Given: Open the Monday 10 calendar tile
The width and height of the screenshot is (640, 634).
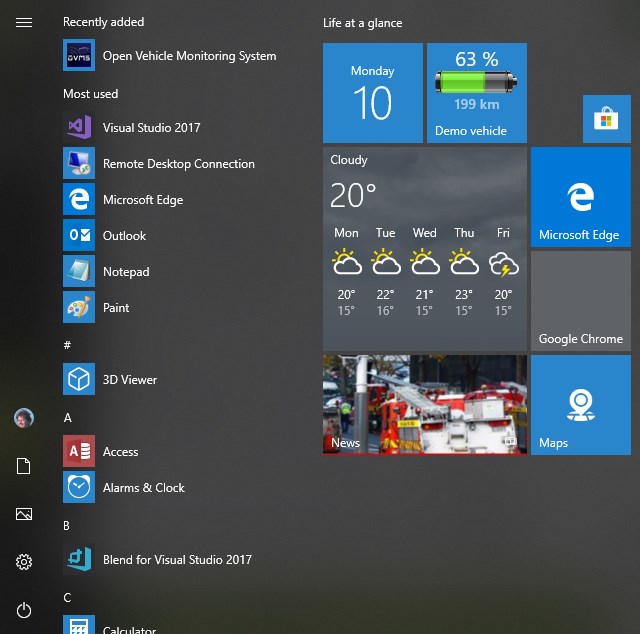Looking at the screenshot, I should click(x=373, y=93).
